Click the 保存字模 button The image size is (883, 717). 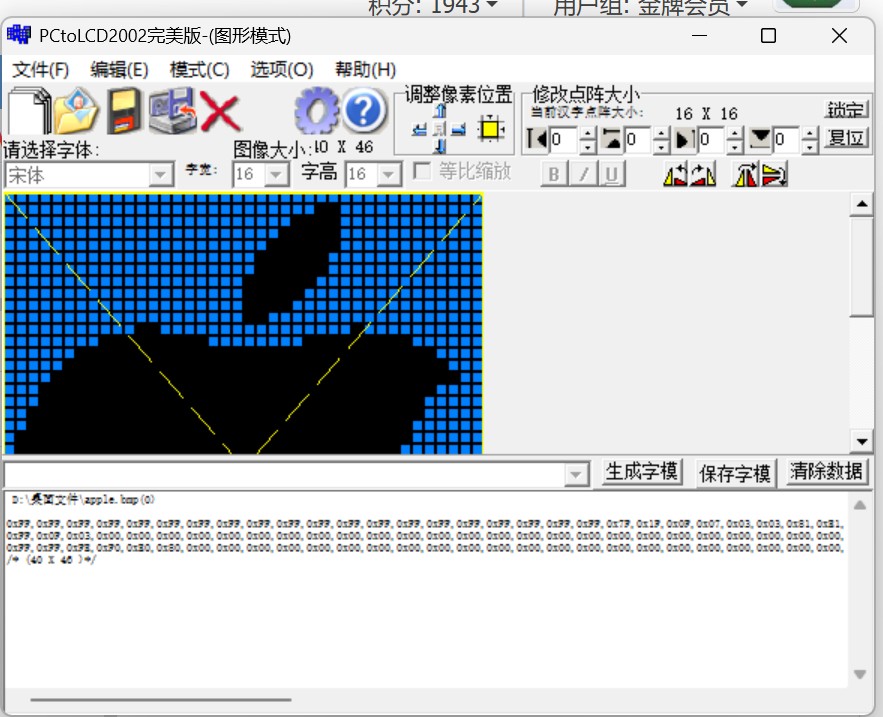click(735, 473)
